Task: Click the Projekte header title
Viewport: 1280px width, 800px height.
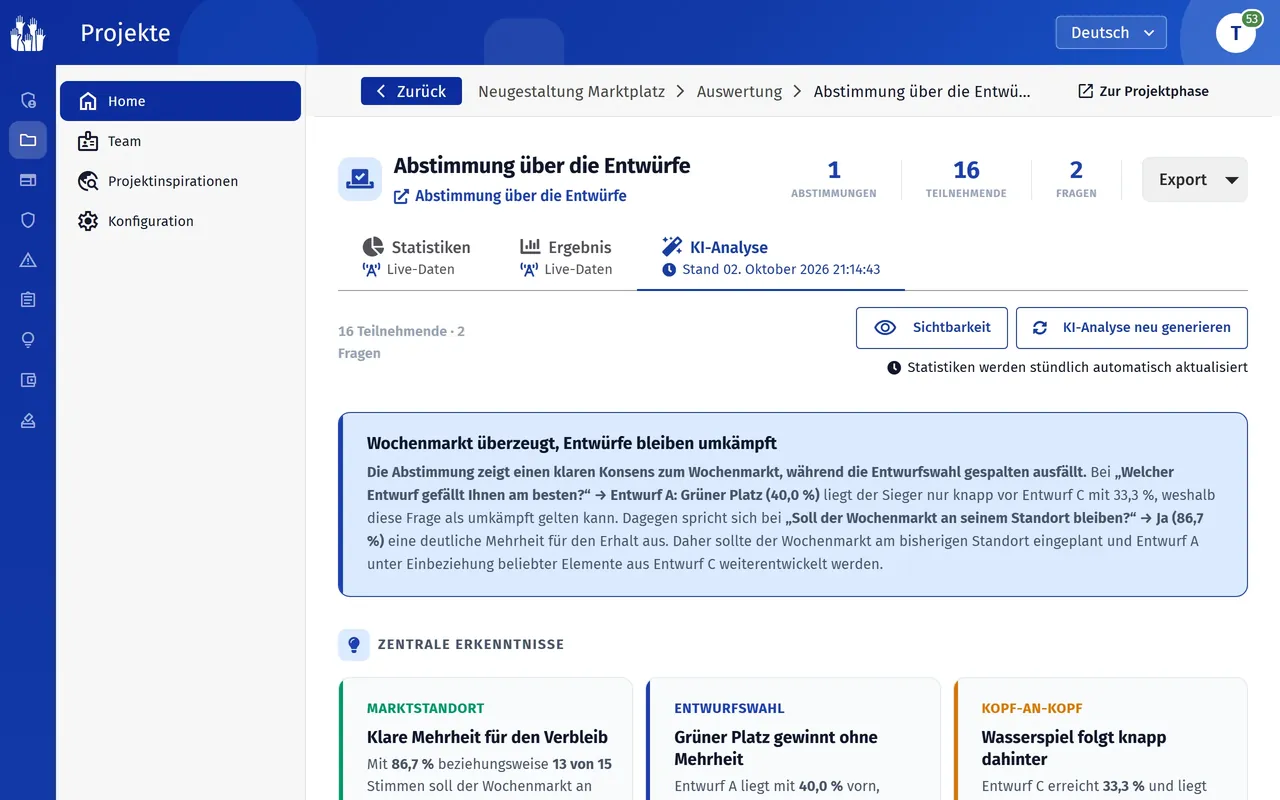Action: click(x=125, y=33)
